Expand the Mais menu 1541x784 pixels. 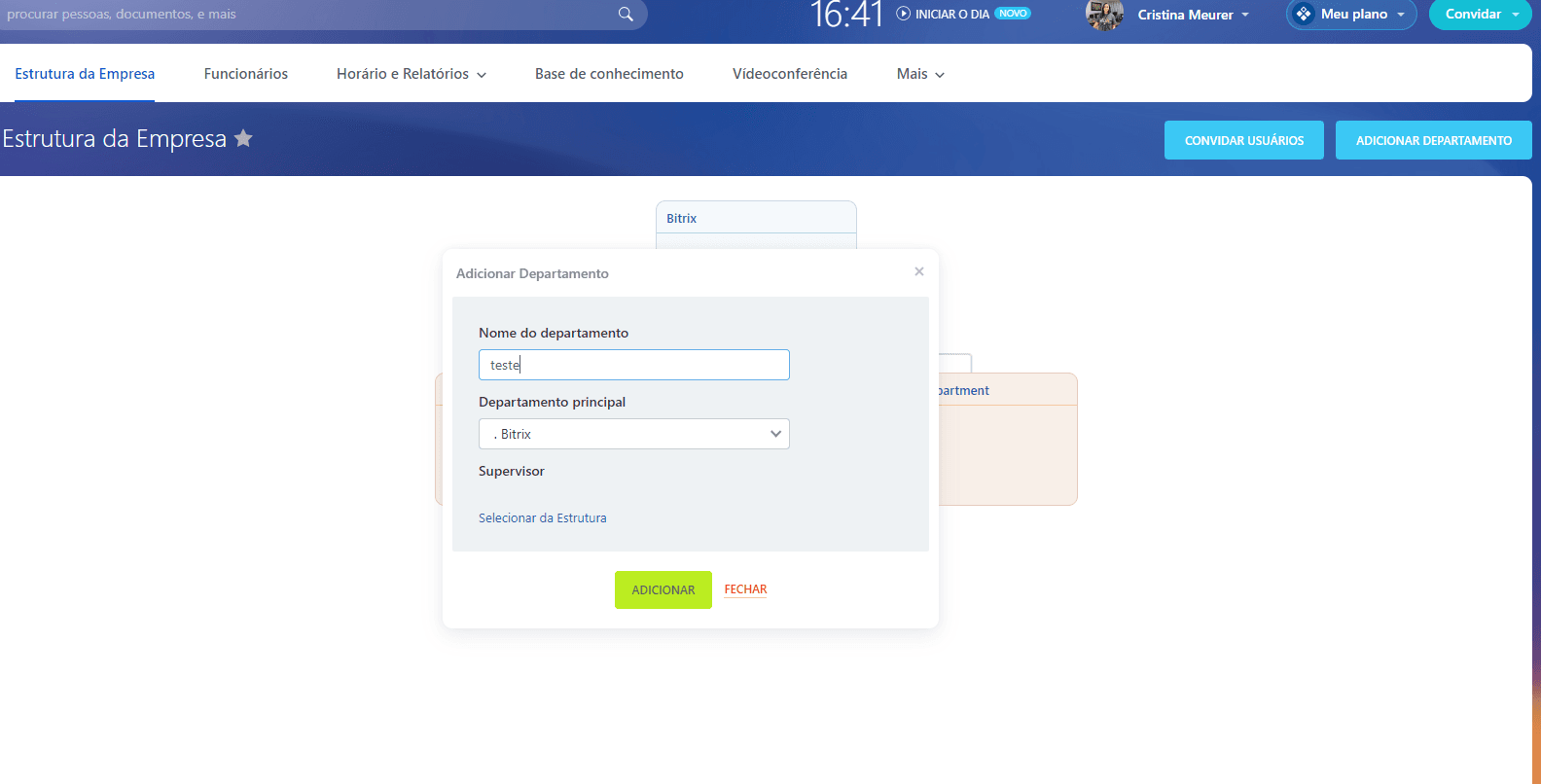tap(920, 74)
